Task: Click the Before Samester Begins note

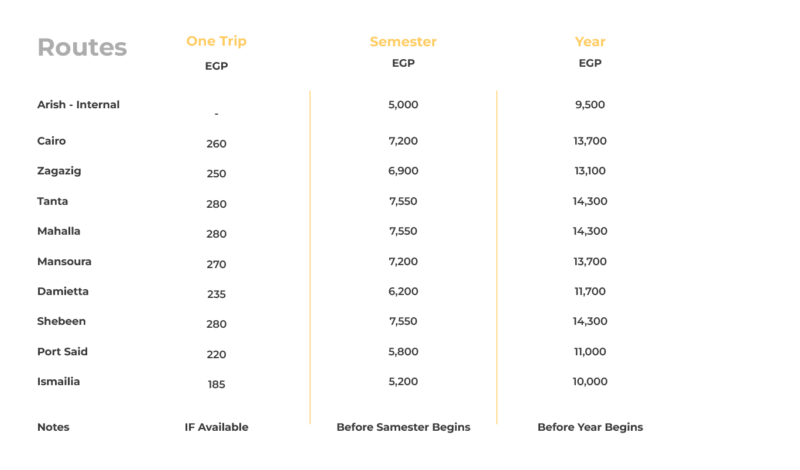Action: pos(403,427)
